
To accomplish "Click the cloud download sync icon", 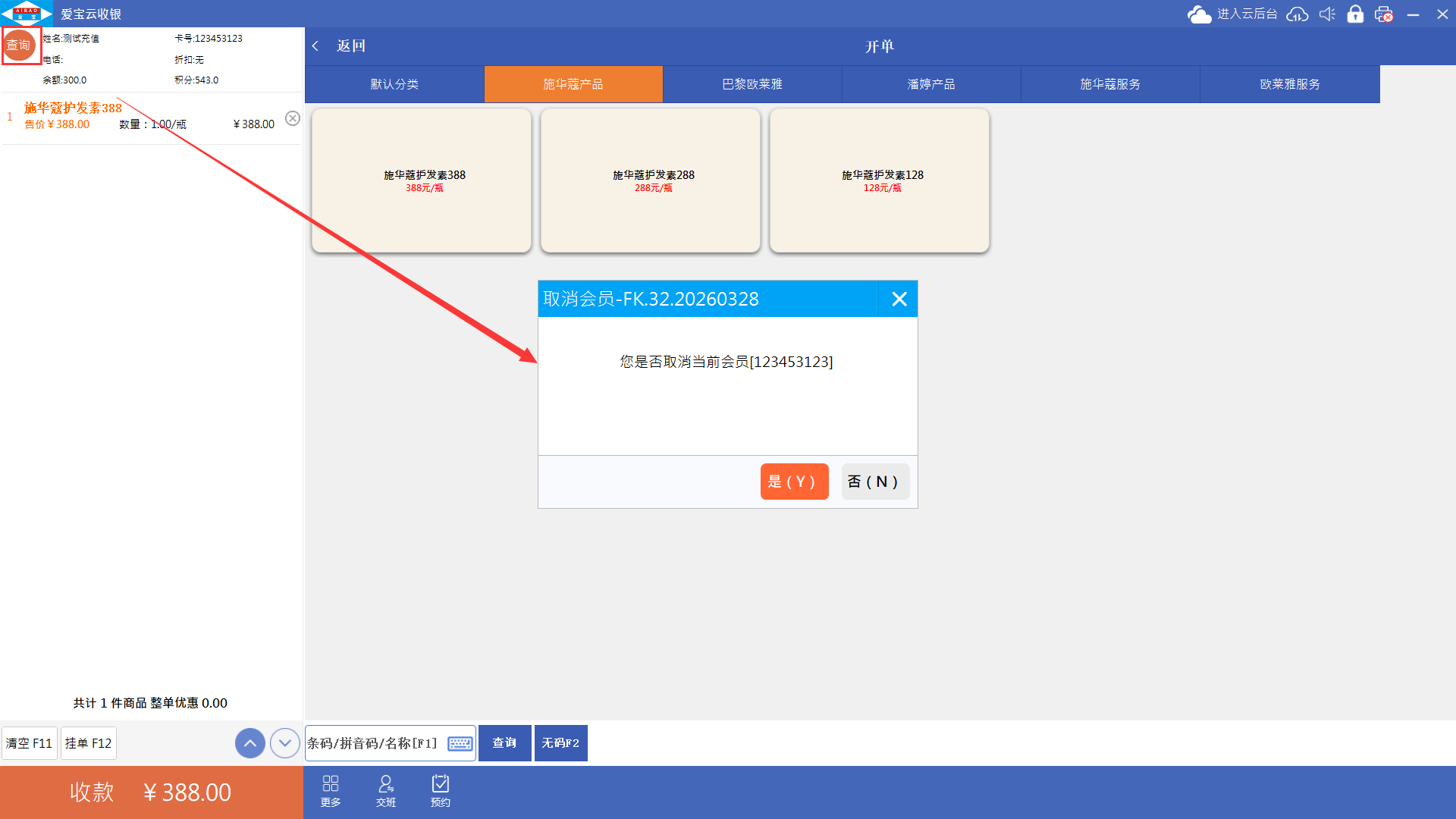I will (1298, 14).
